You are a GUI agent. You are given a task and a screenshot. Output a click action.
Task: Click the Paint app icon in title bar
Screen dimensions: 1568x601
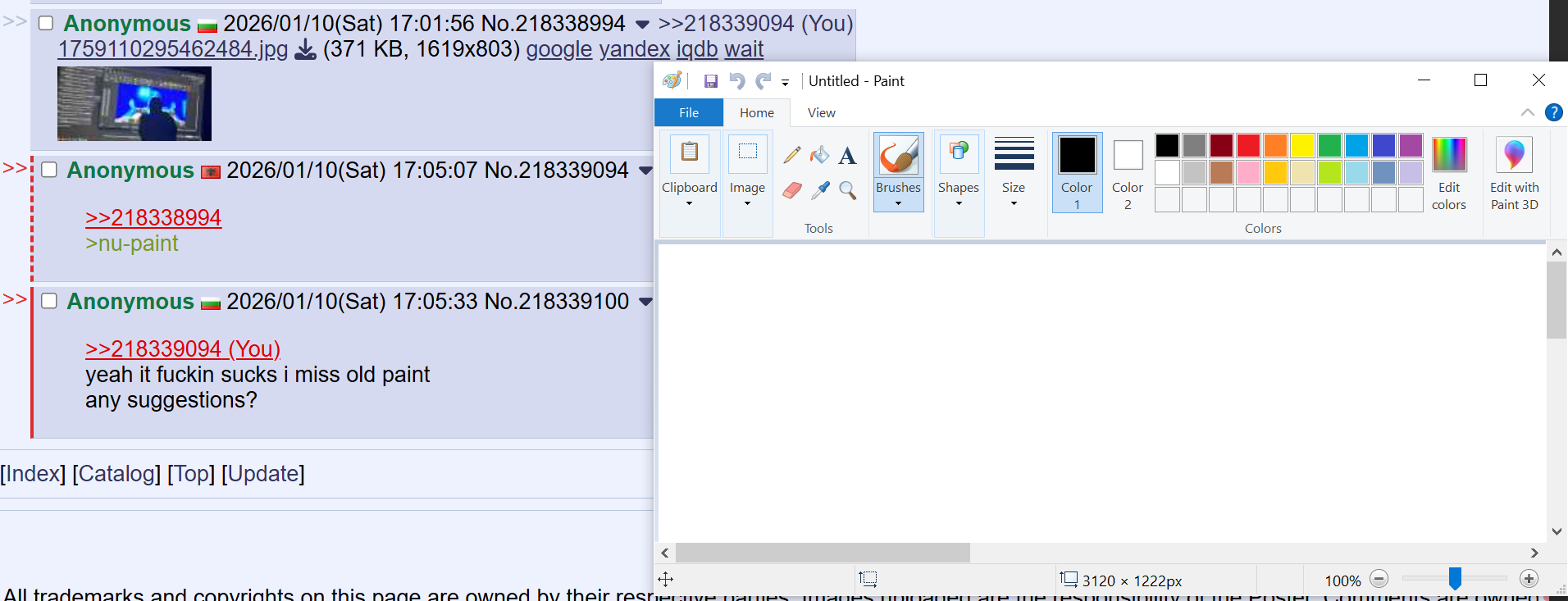pyautogui.click(x=672, y=80)
